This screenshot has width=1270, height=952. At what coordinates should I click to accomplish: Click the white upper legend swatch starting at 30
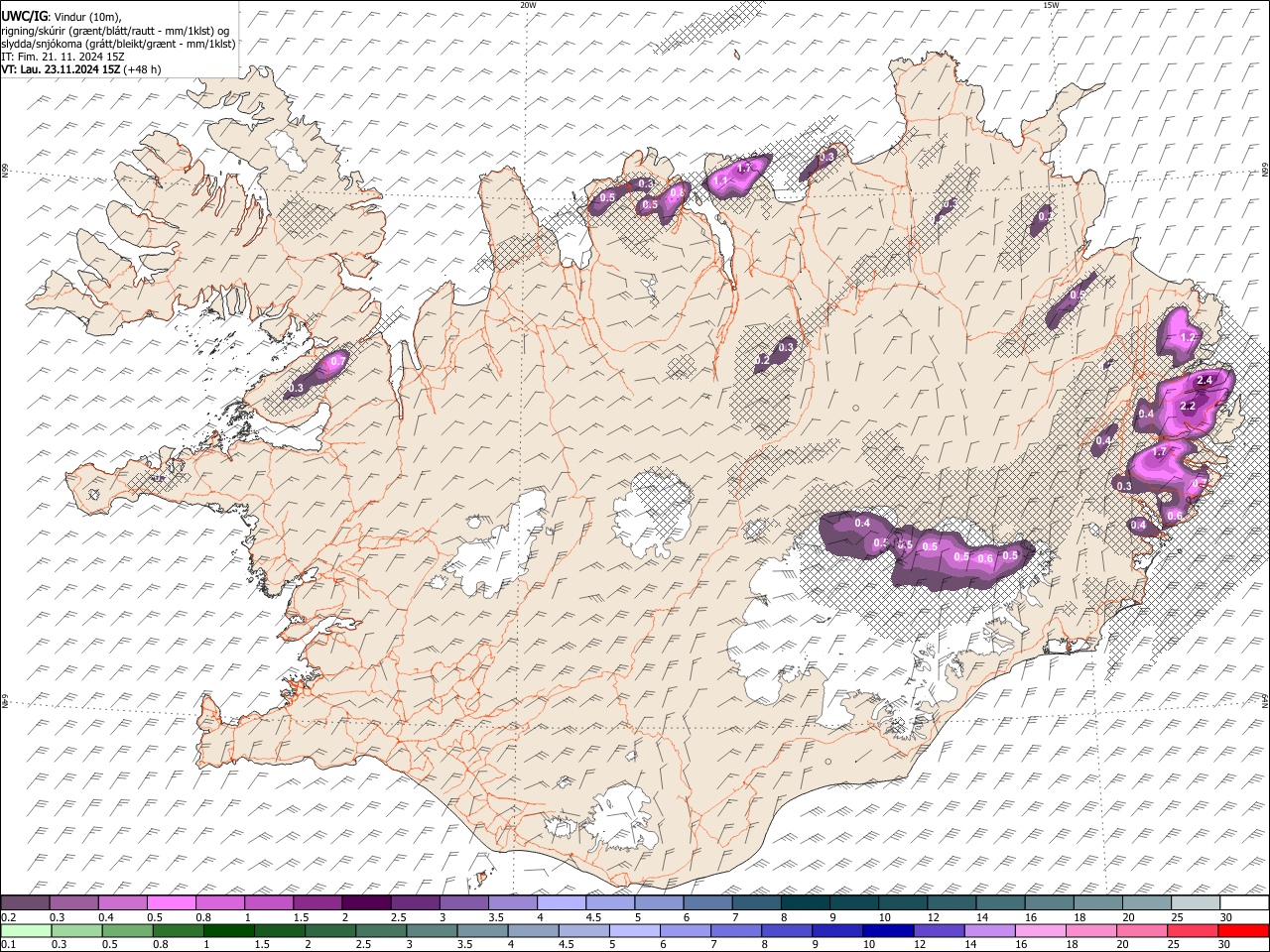point(1245,902)
